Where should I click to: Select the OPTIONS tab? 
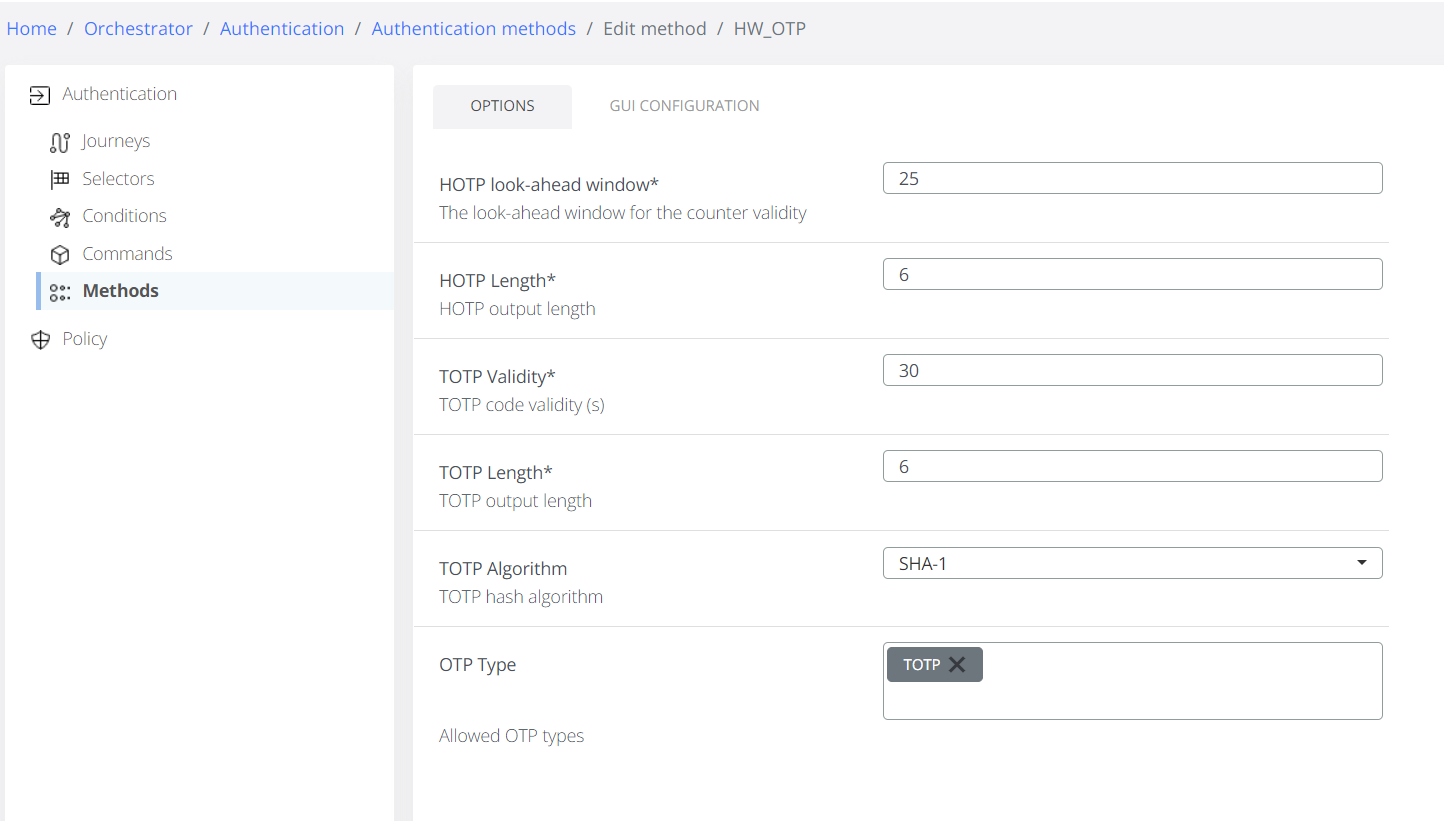click(x=502, y=105)
